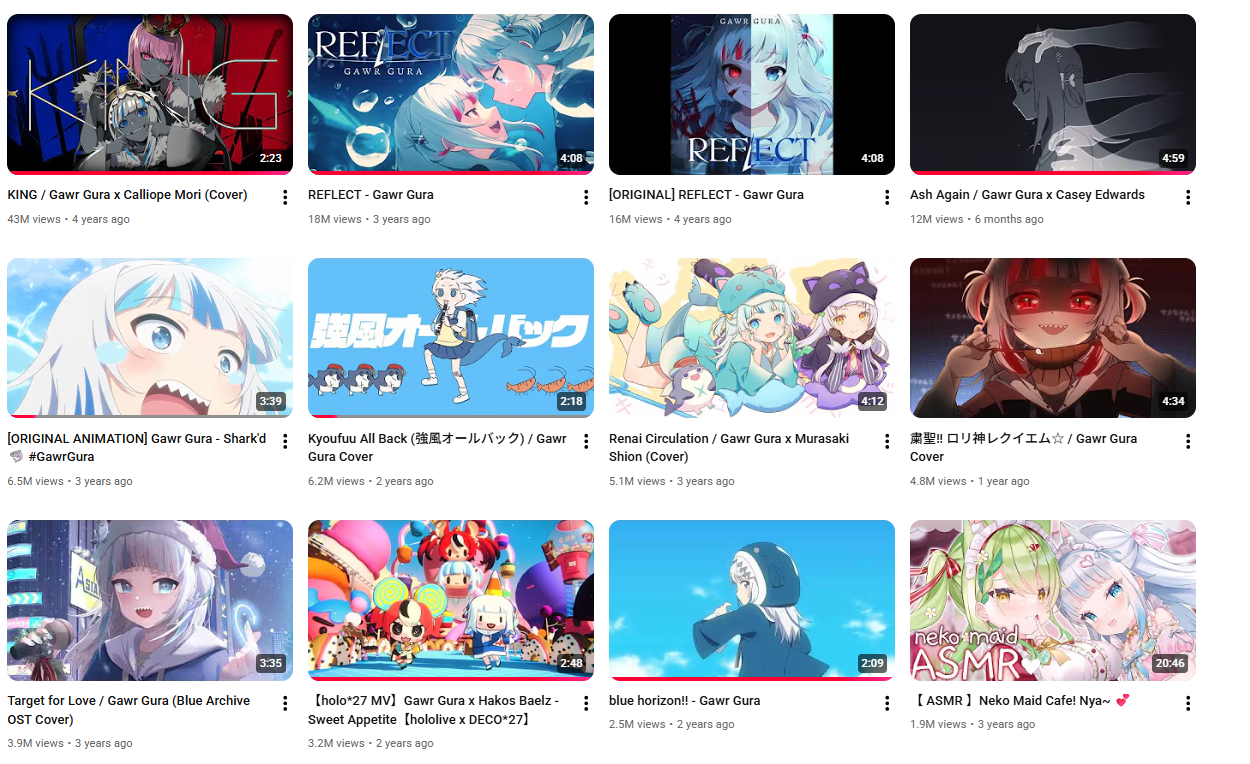
Task: Click the kebab icon next to Target for Love
Action: 285,703
